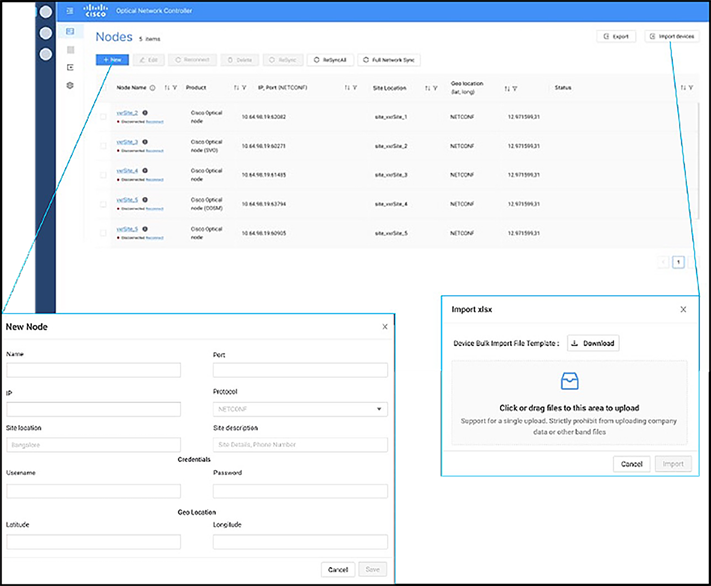Viewport: 711px width, 586px height.
Task: Sort the table by IP, Port (NETCONF)
Action: (347, 88)
